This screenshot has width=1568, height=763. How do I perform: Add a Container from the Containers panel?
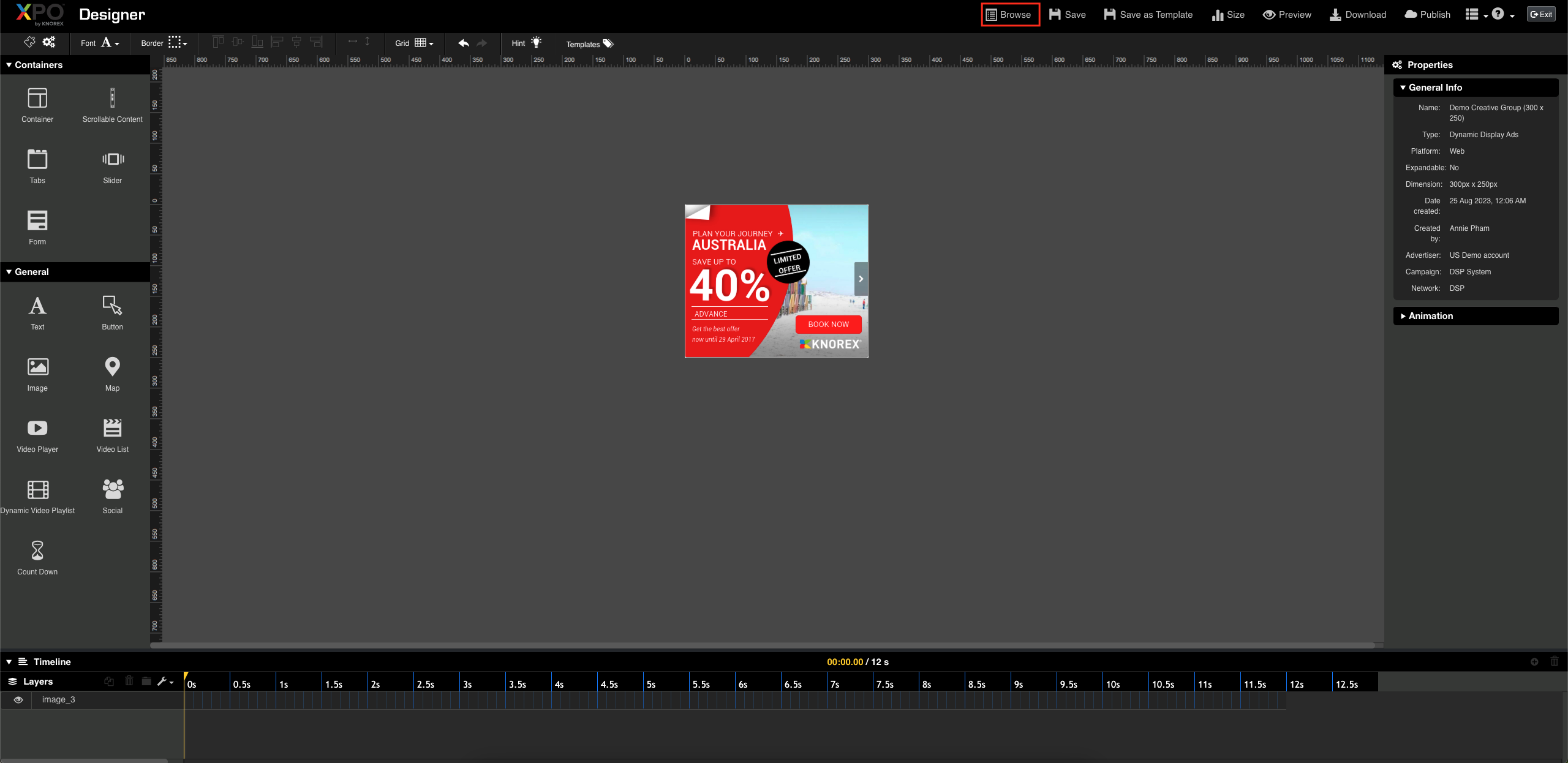pos(37,104)
